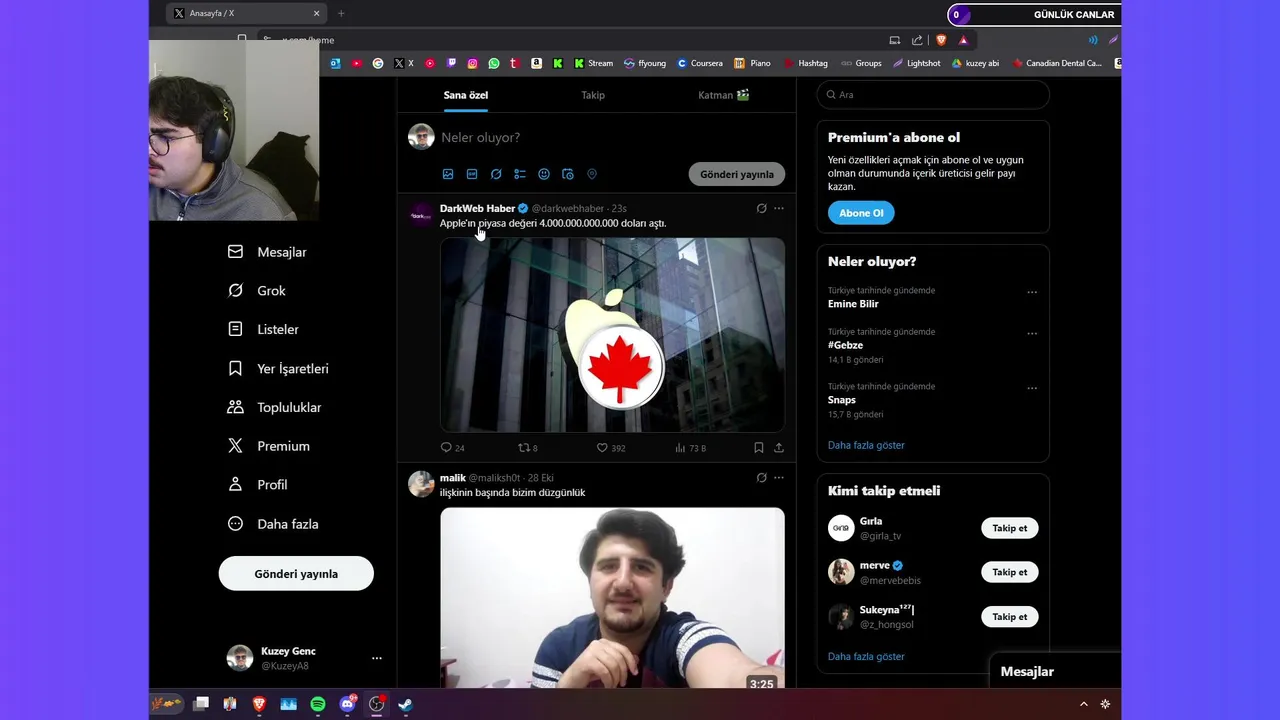Viewport: 1280px width, 720px height.
Task: Open options for #Gebze trend
Action: (x=1032, y=334)
